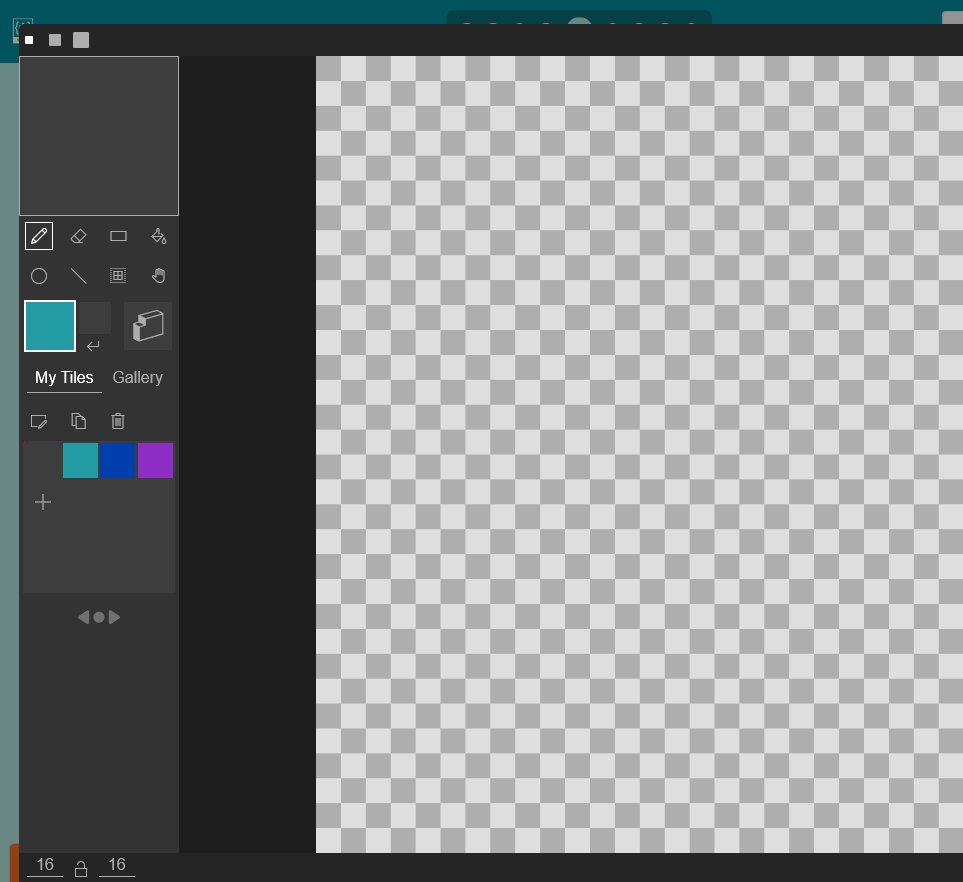
Task: Select the Hand pan tool
Action: coord(158,276)
